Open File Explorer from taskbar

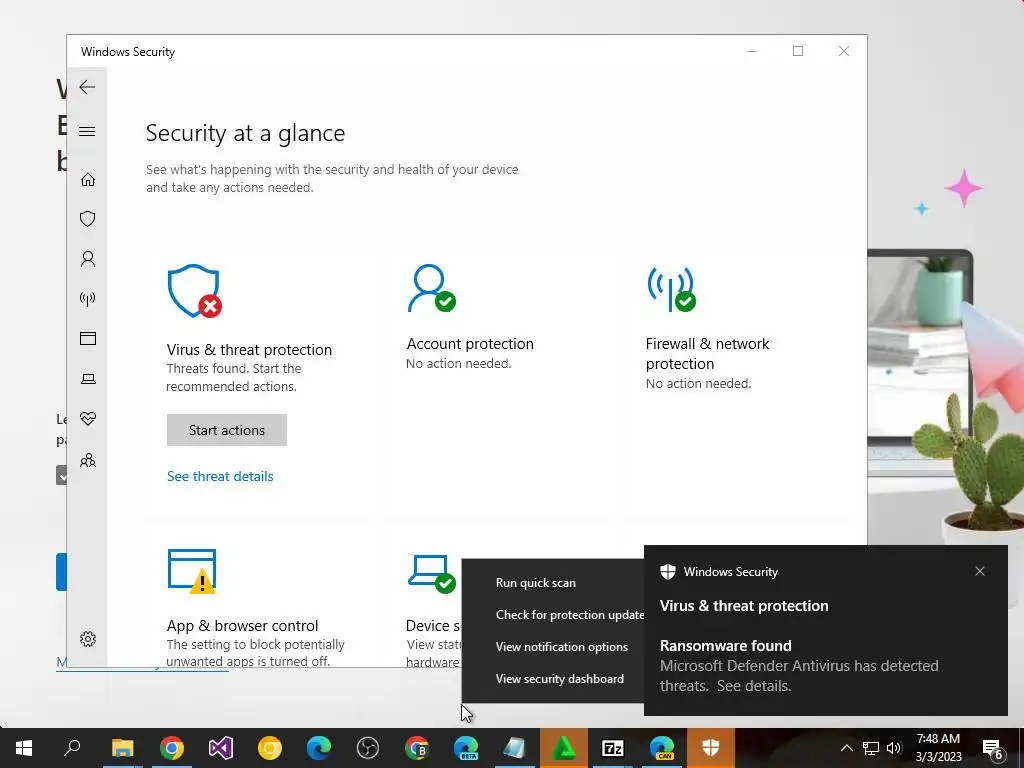click(122, 748)
